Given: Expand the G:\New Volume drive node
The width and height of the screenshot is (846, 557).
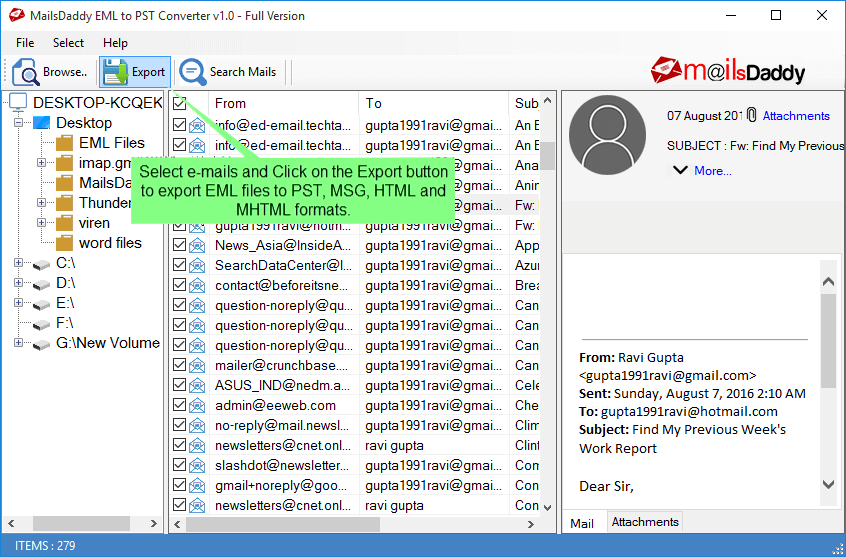Looking at the screenshot, I should pos(18,342).
